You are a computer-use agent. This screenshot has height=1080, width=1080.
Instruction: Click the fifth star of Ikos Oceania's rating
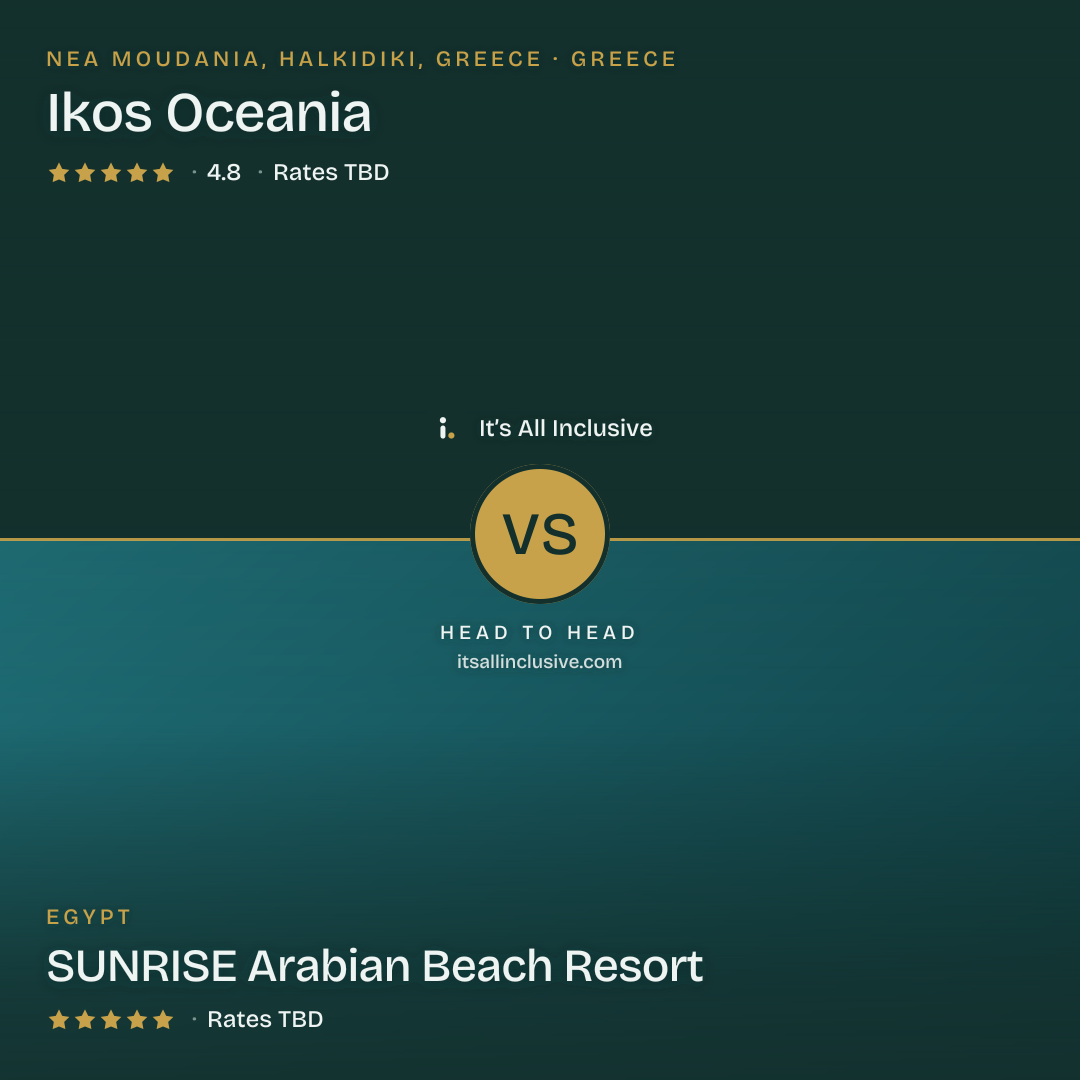tap(163, 172)
